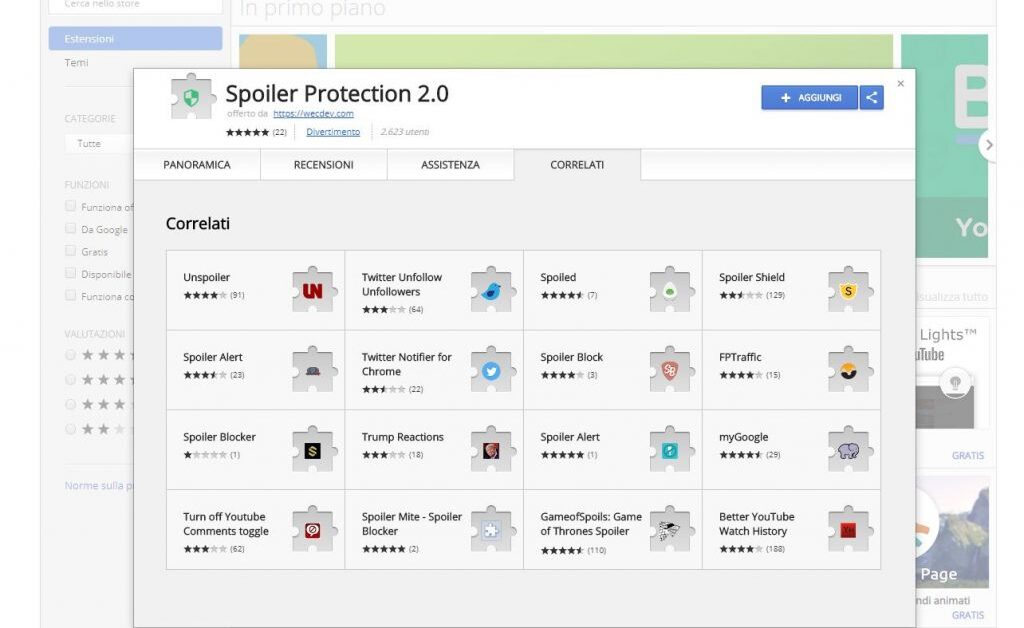The image size is (1024, 628).
Task: Click the Spoiler Blocker dollar icon
Action: (x=314, y=450)
